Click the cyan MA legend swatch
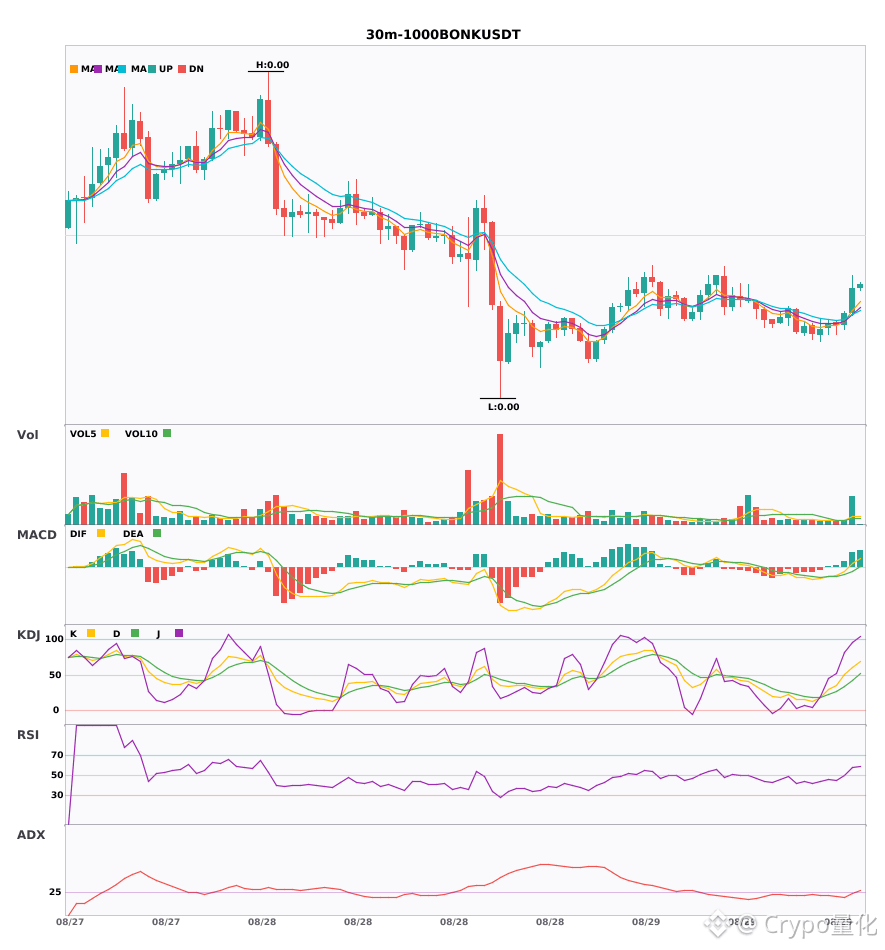The height and width of the screenshot is (950, 885). 122,69
